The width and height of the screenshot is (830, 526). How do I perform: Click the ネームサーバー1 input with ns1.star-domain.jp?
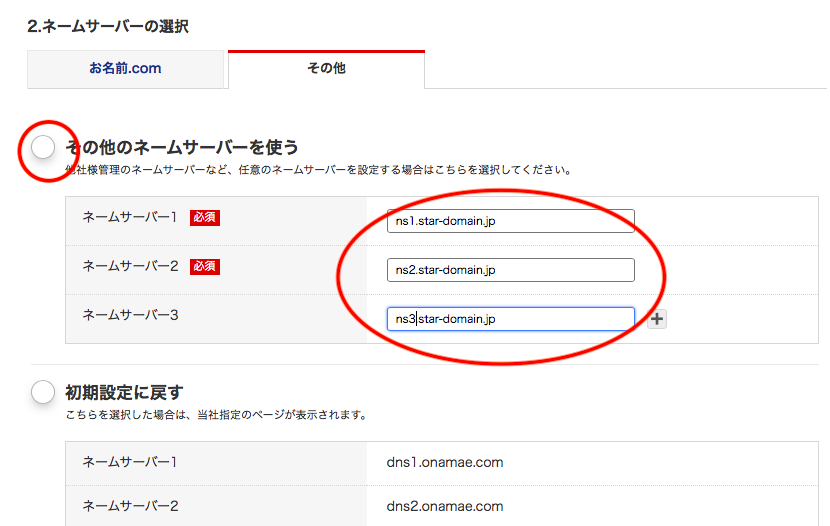click(511, 221)
